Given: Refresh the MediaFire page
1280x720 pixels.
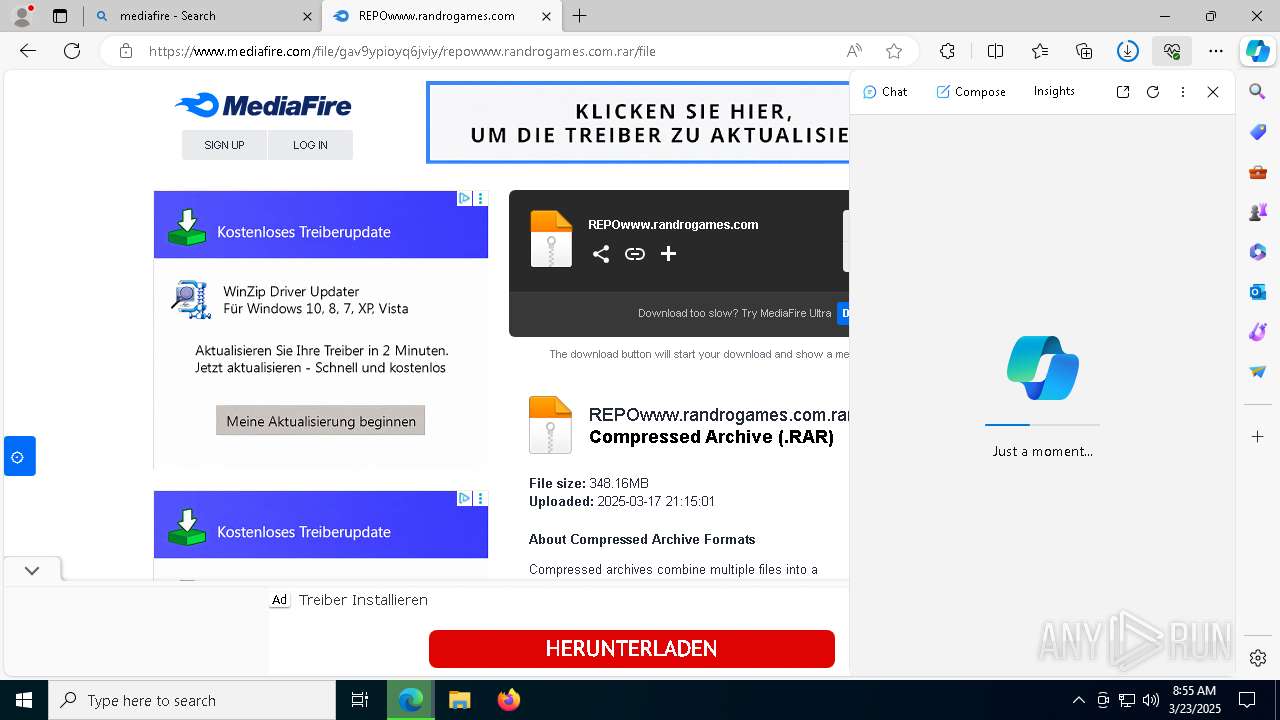Looking at the screenshot, I should (72, 51).
